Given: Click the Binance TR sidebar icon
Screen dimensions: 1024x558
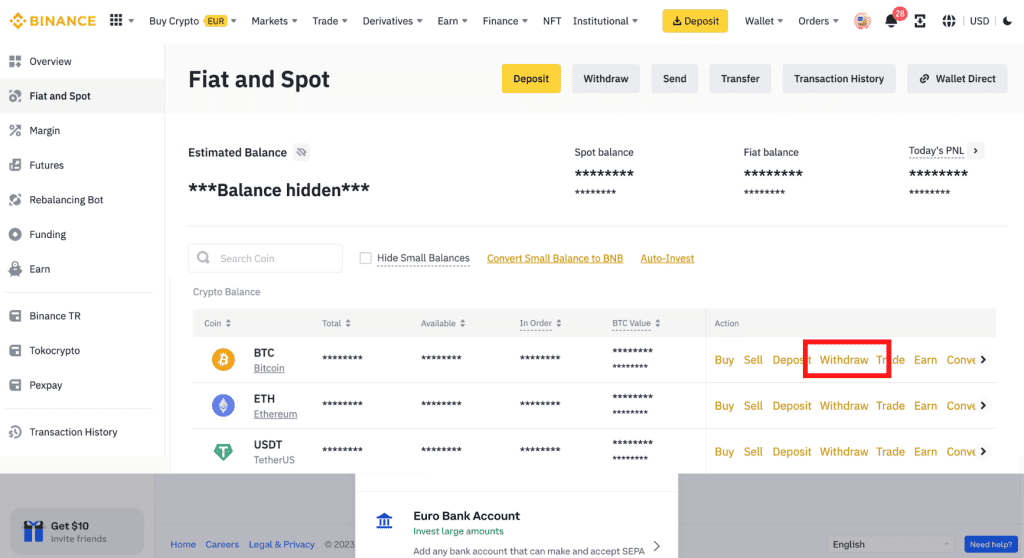Looking at the screenshot, I should pyautogui.click(x=15, y=316).
